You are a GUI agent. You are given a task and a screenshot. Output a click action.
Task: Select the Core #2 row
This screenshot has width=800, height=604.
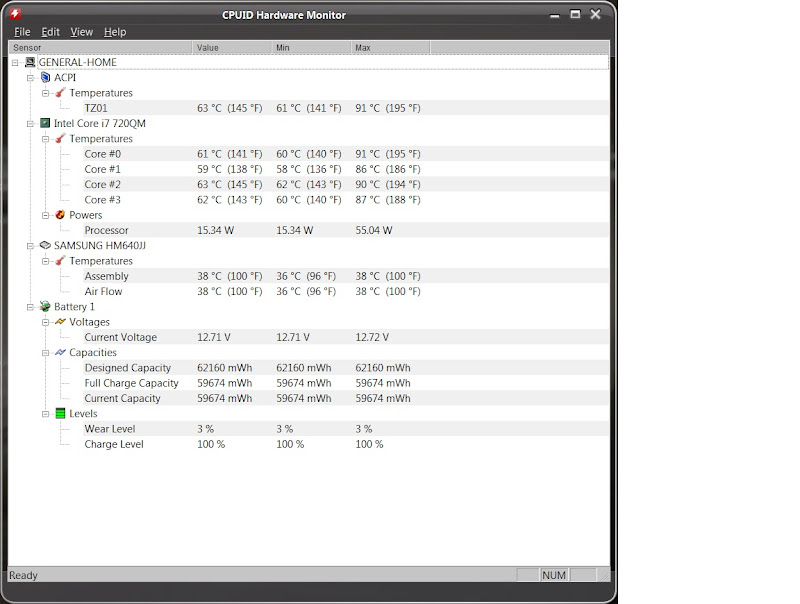tap(346, 185)
